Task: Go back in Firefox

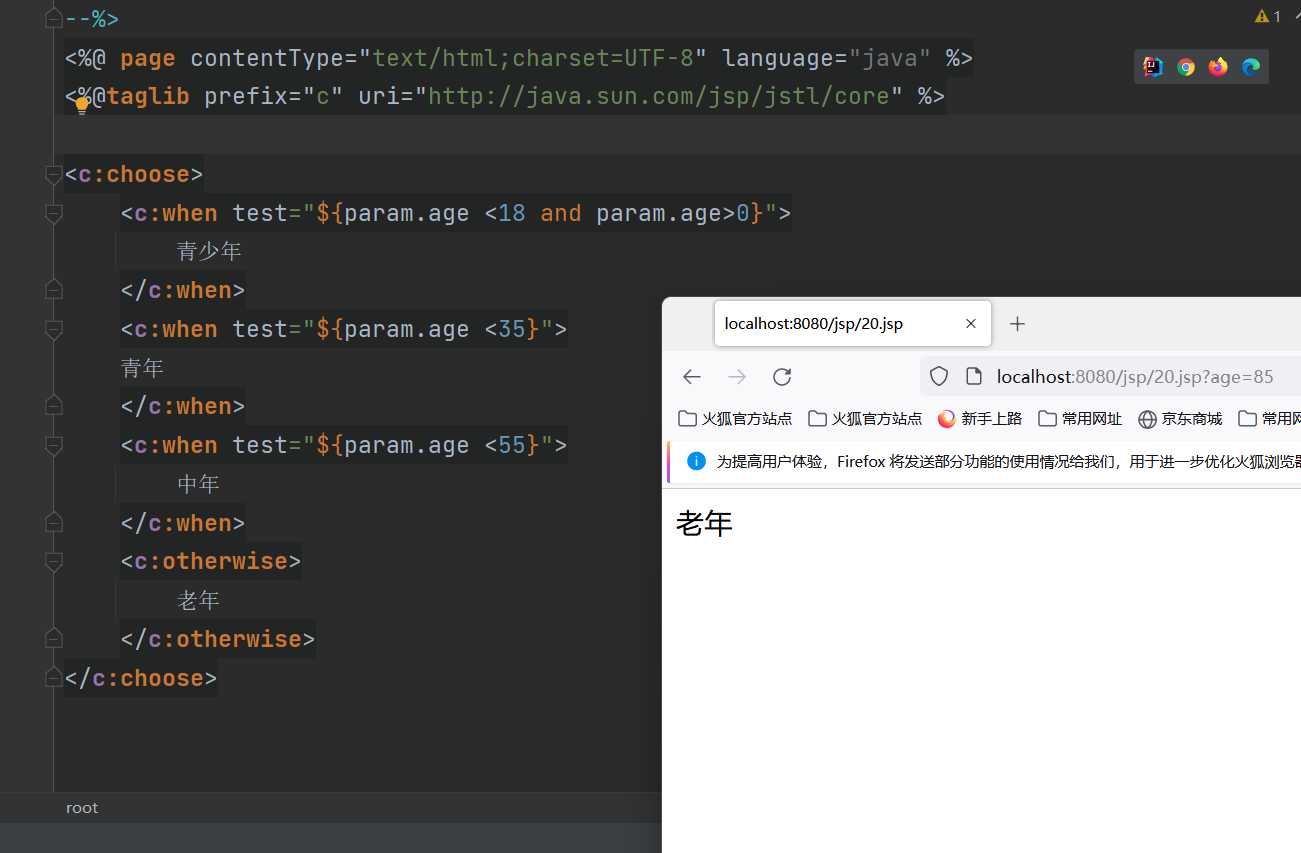Action: point(692,376)
